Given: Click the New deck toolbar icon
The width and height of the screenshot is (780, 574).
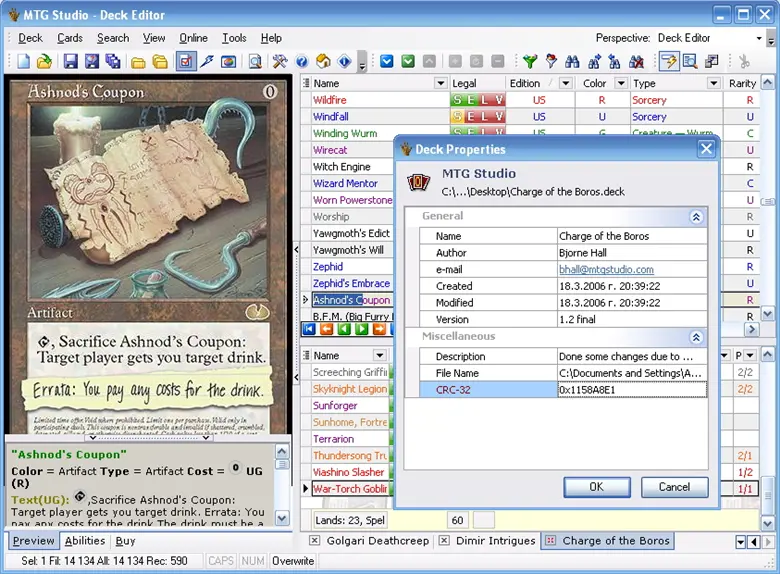Looking at the screenshot, I should point(24,62).
